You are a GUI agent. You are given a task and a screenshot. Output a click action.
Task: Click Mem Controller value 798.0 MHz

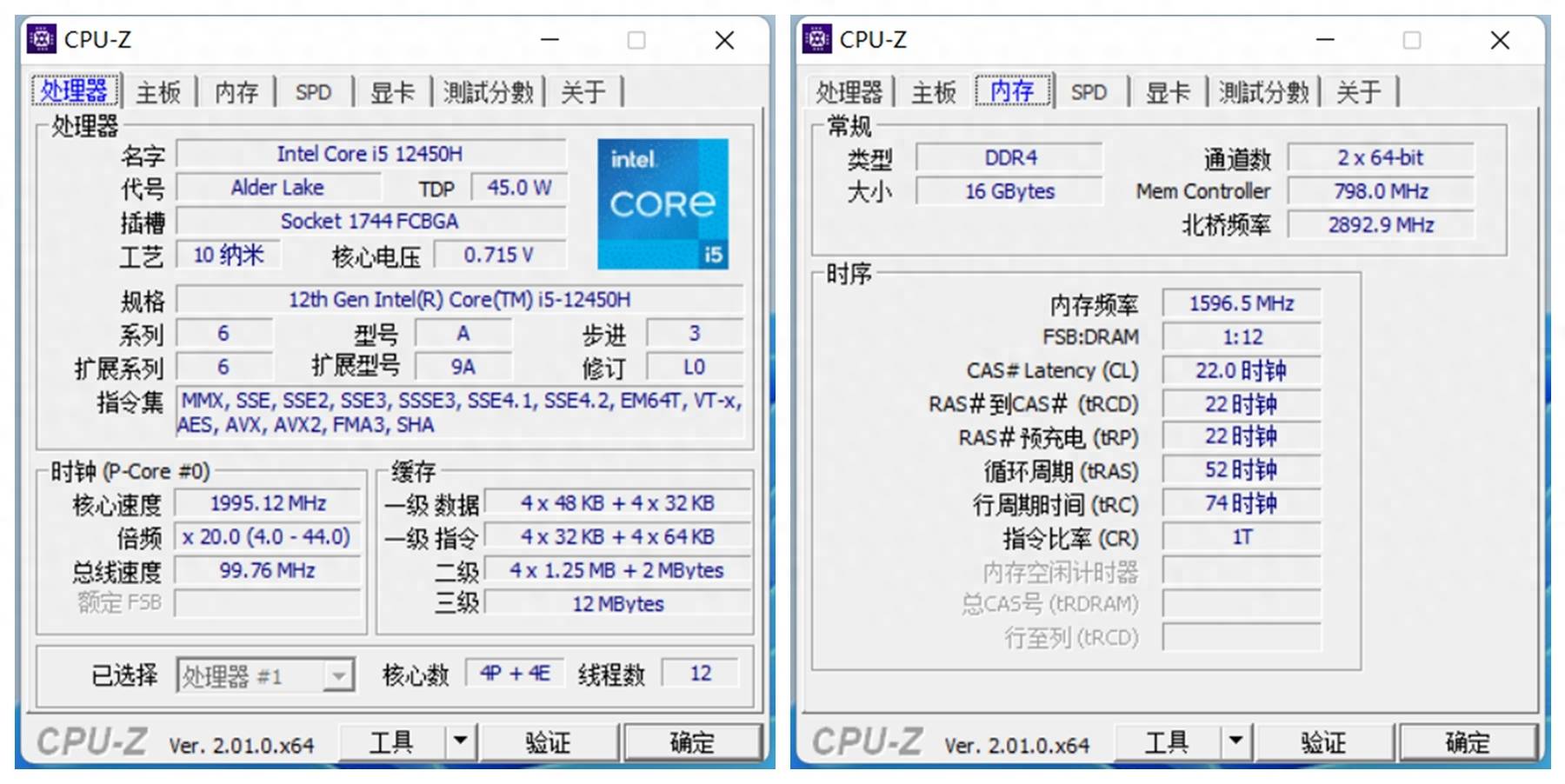1381,191
